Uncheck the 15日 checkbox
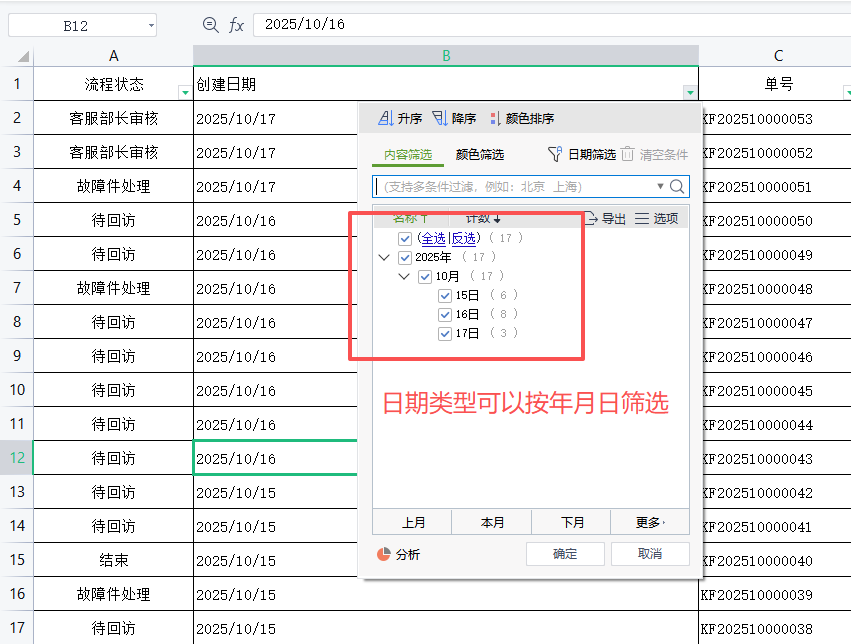Image resolution: width=851 pixels, height=644 pixels. [x=445, y=296]
